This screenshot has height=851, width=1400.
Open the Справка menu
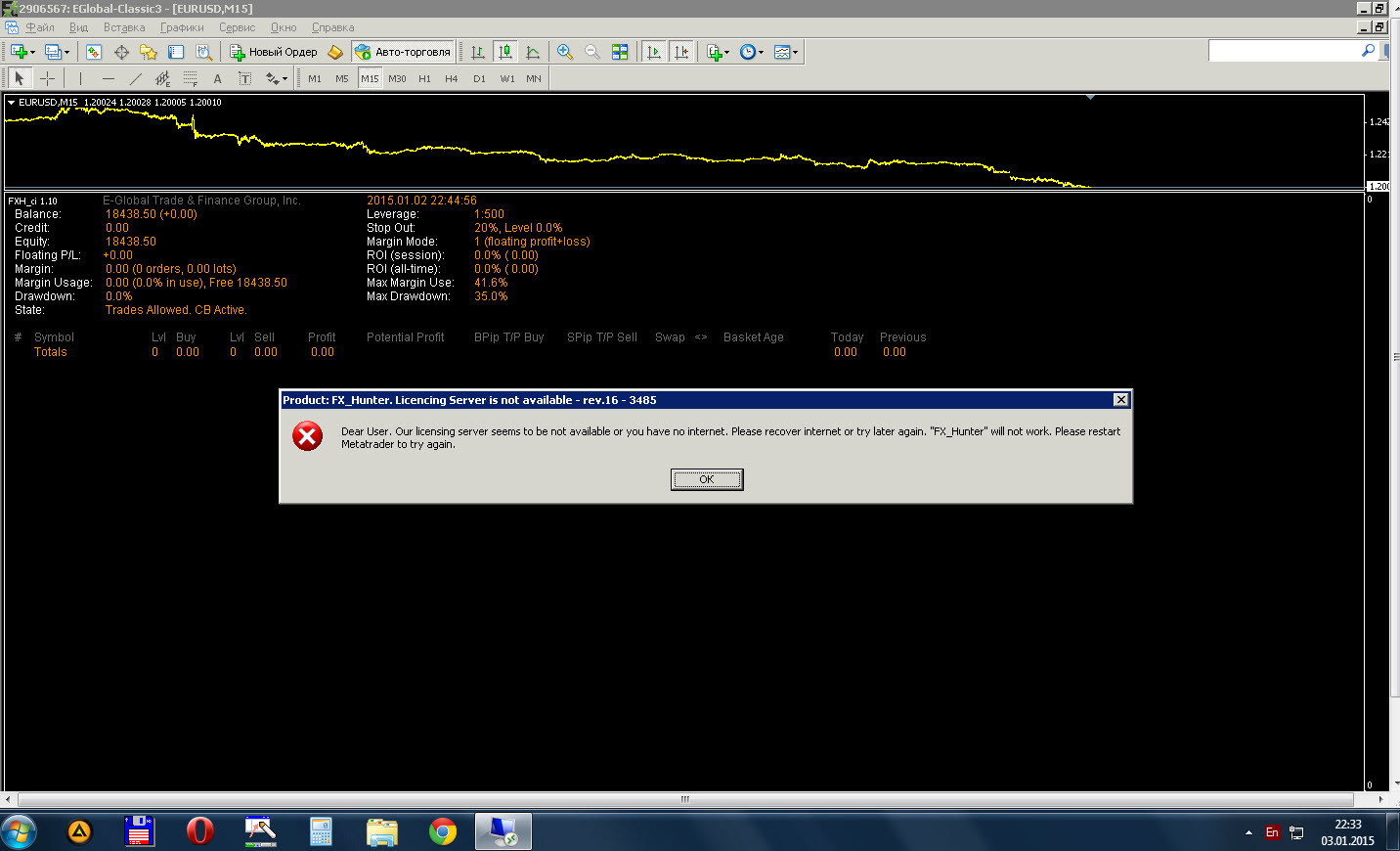pyautogui.click(x=332, y=27)
